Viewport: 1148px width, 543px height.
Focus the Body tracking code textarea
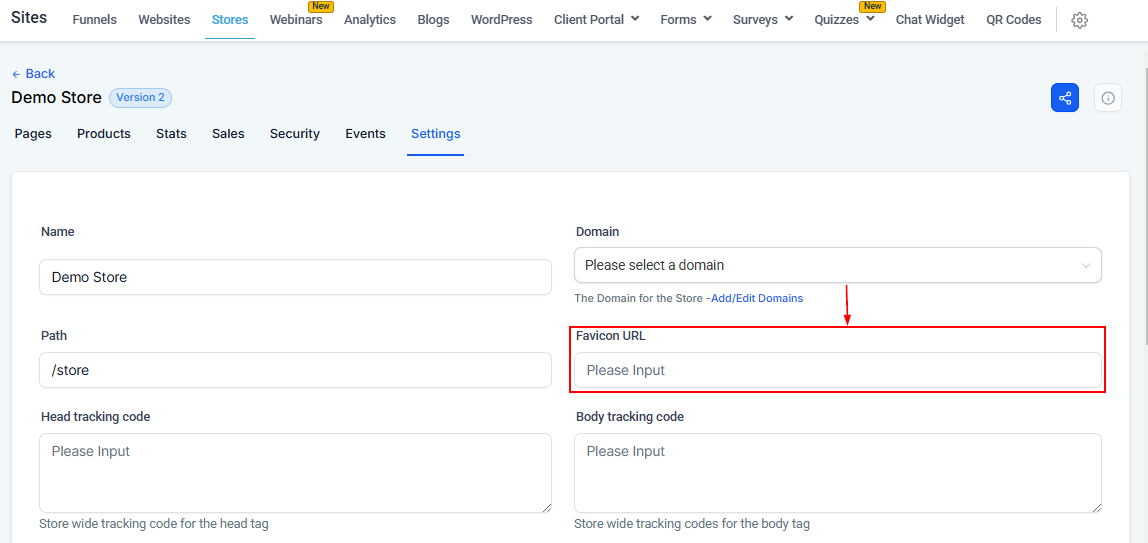(x=837, y=473)
